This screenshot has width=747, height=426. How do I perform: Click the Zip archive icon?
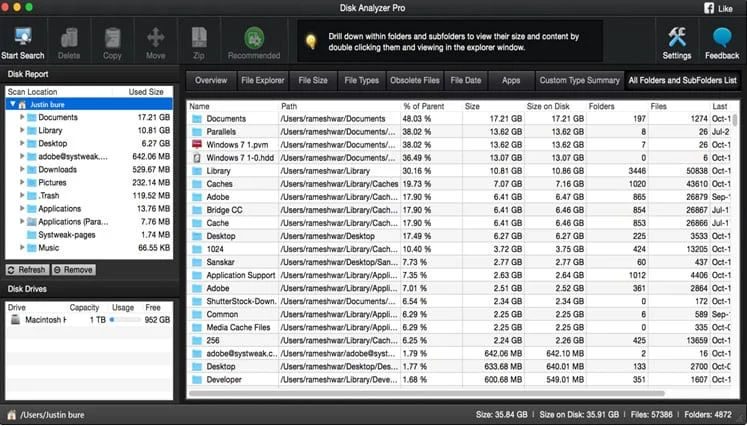tap(199, 37)
